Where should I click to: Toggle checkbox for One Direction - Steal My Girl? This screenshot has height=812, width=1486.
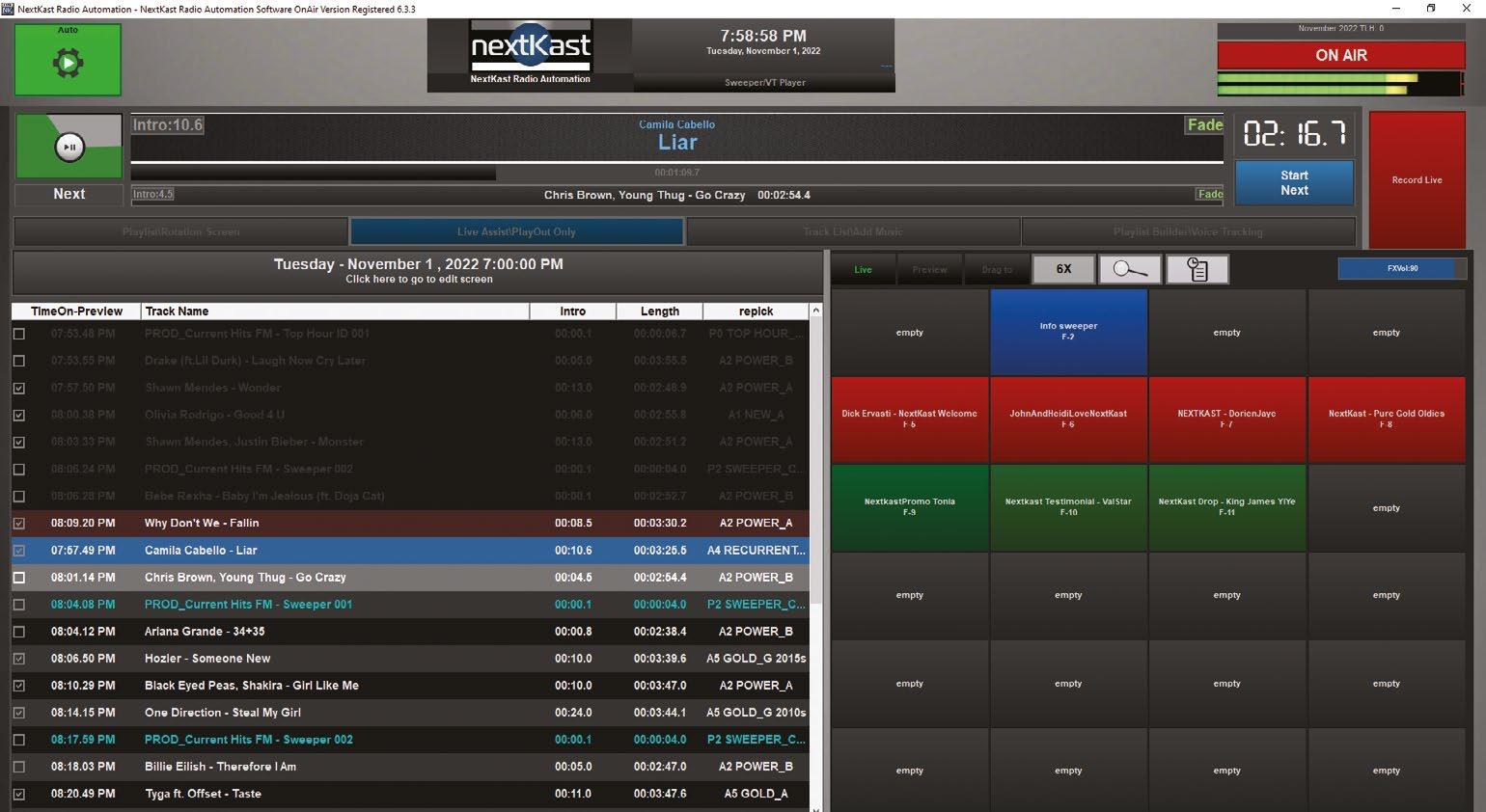(x=19, y=713)
